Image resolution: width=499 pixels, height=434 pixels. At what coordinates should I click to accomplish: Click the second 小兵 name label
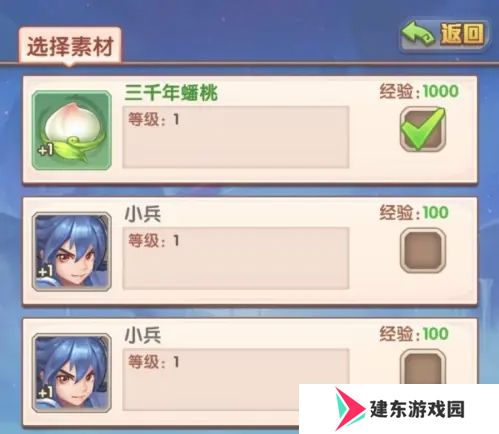[143, 335]
